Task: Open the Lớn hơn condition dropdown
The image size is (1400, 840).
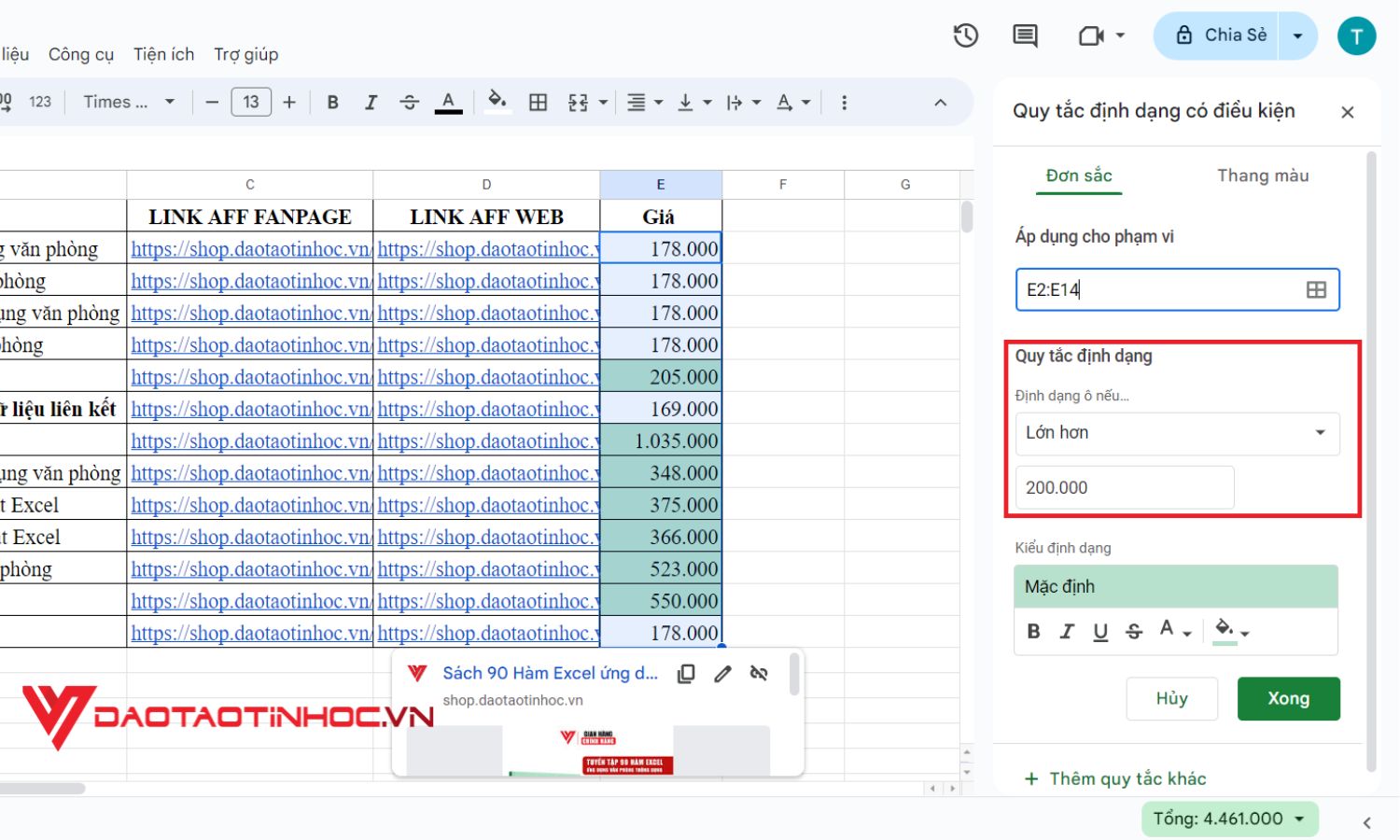Action: click(1176, 432)
